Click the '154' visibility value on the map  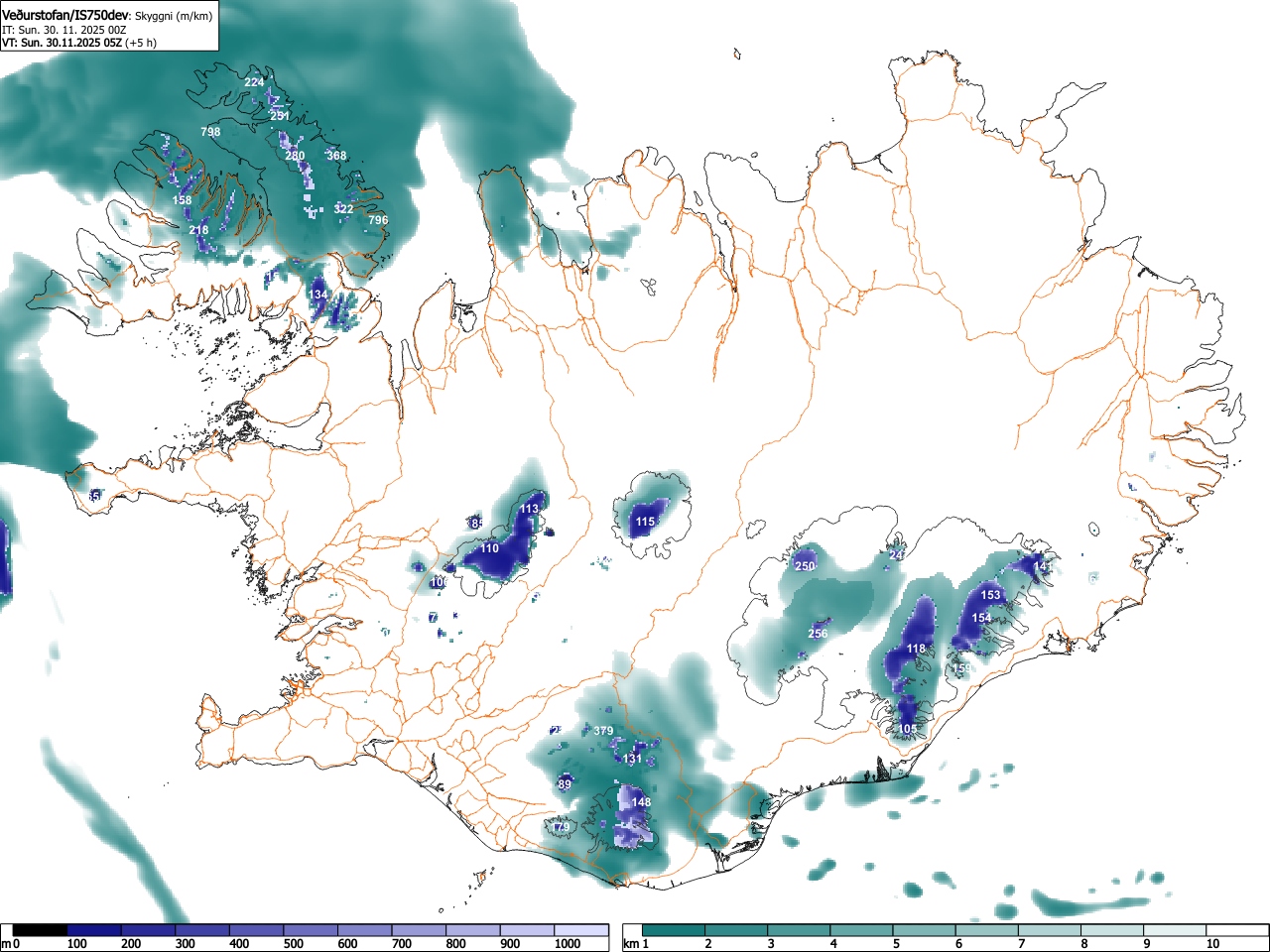coord(981,618)
